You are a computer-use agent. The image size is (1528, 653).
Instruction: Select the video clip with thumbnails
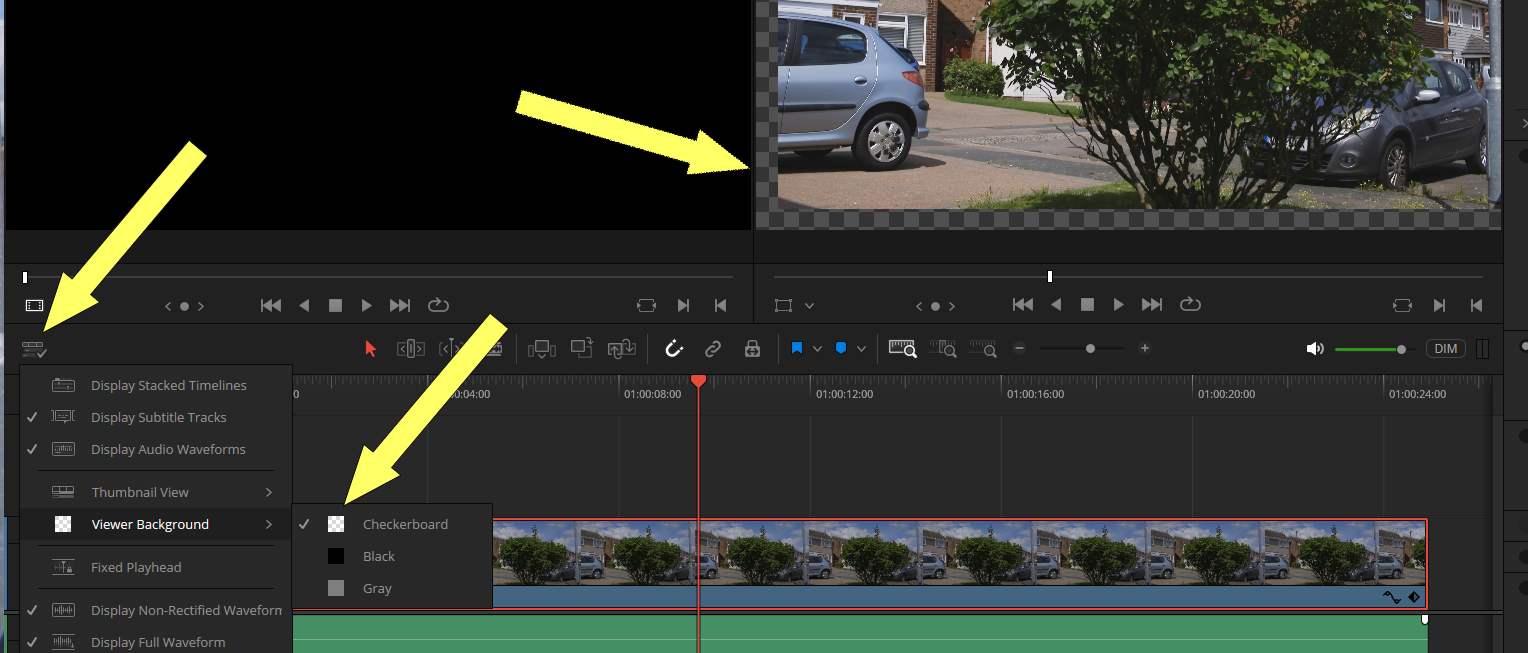959,563
